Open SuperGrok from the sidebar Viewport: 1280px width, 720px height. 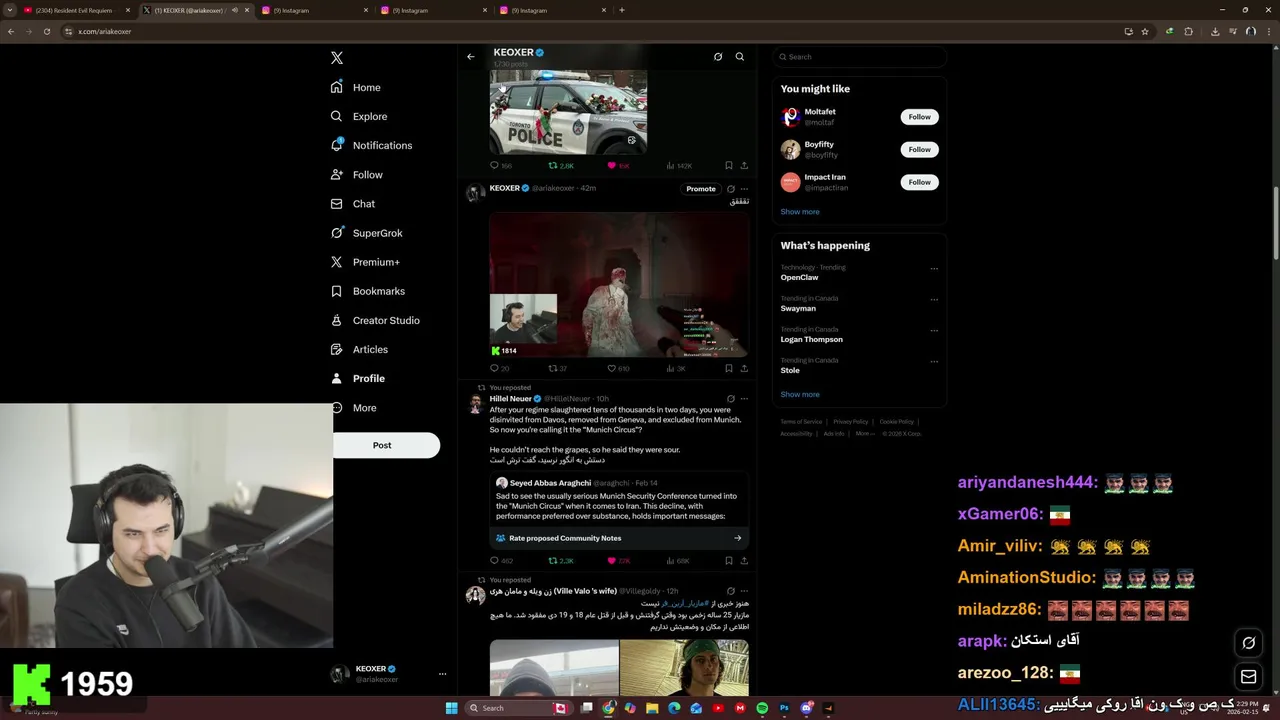click(x=366, y=233)
